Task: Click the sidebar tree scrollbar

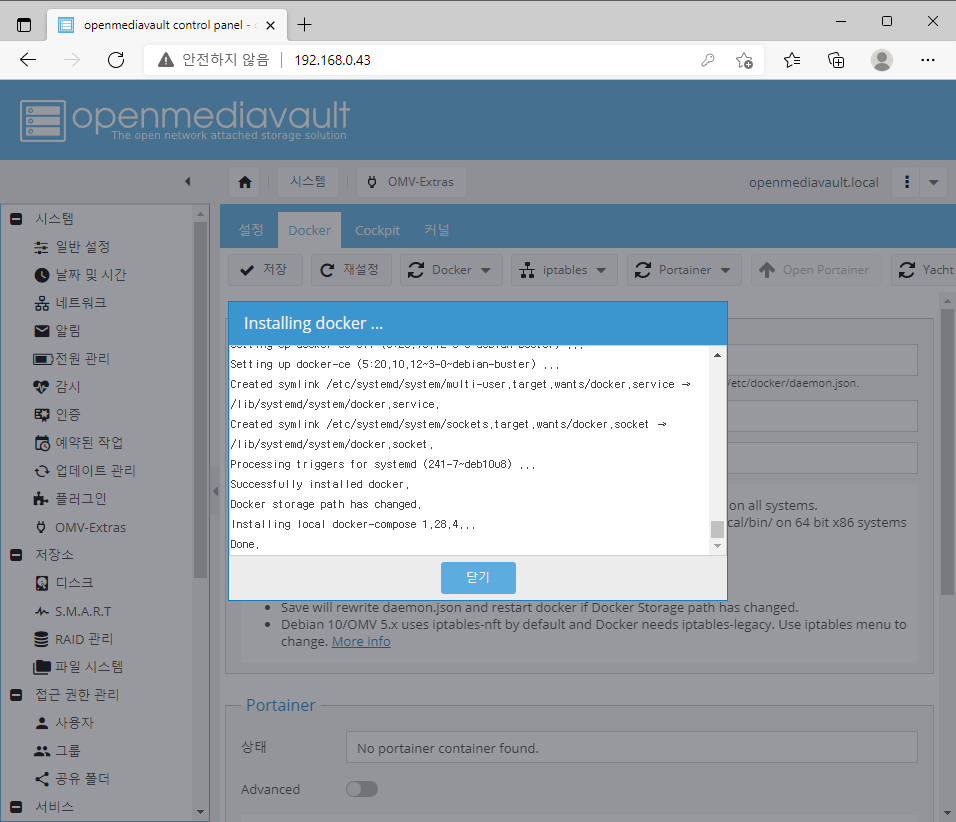Action: tap(201, 399)
